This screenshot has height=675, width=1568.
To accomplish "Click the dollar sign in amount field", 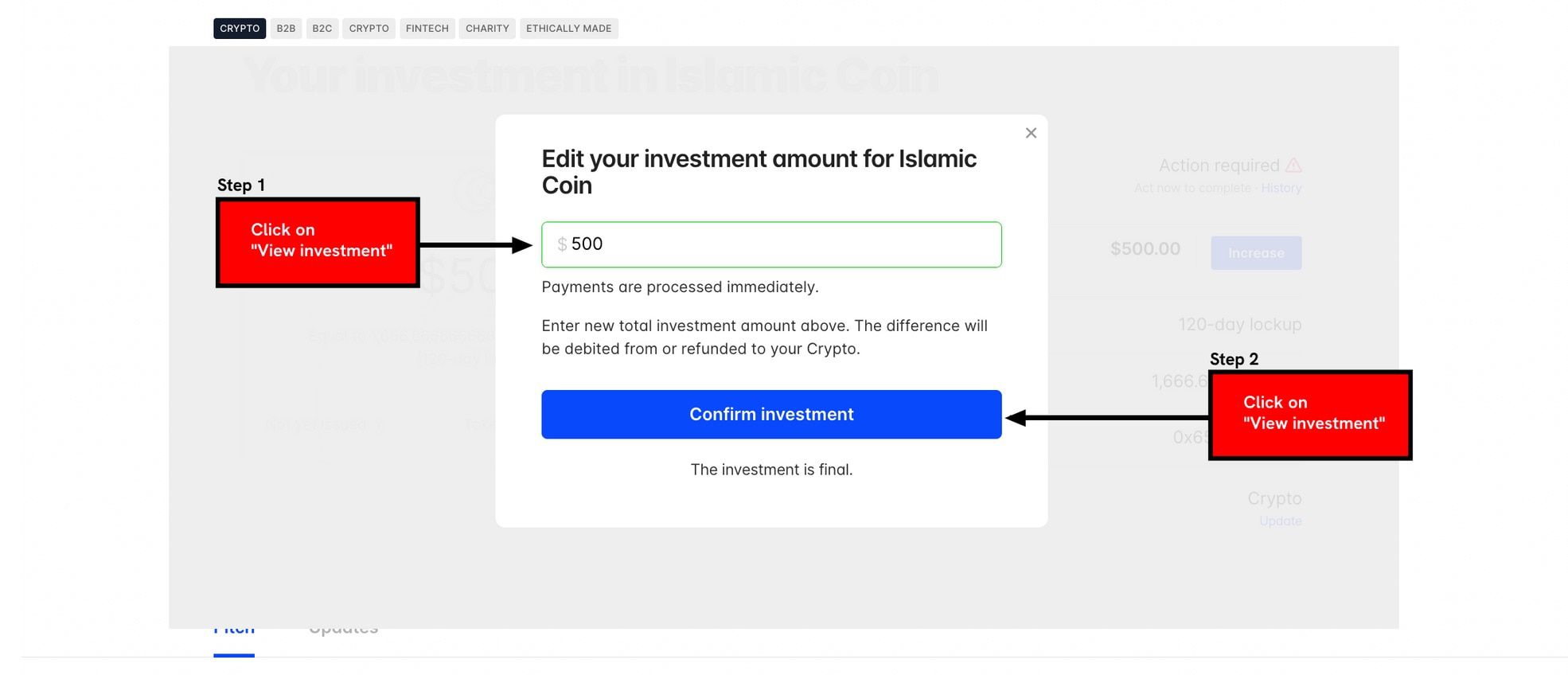I will (562, 244).
